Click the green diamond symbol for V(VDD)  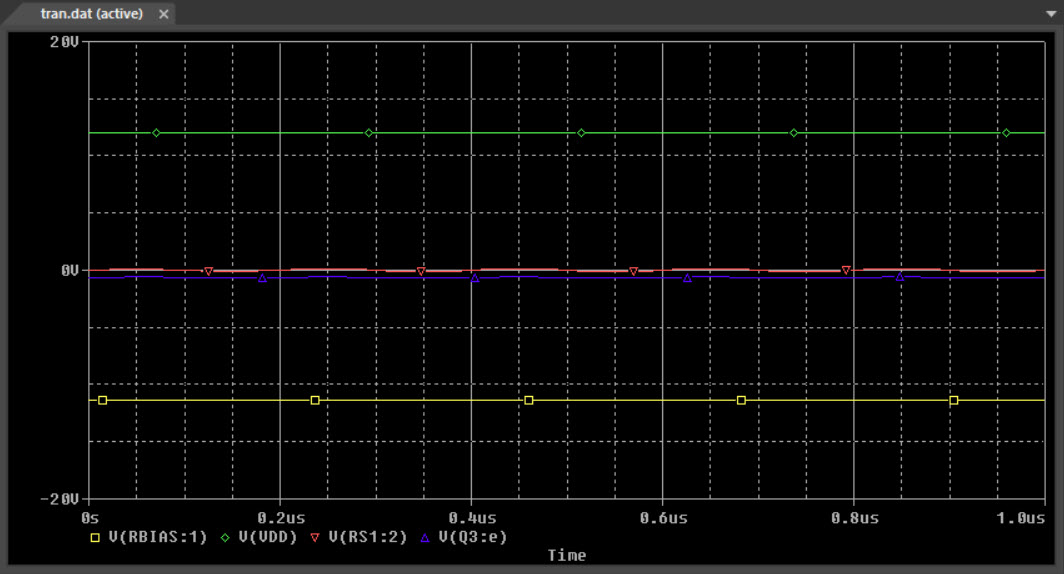pos(225,537)
